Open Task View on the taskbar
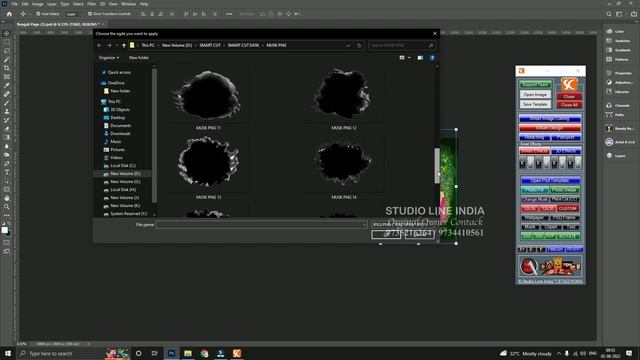Screen dimensions: 640x360 [155, 353]
